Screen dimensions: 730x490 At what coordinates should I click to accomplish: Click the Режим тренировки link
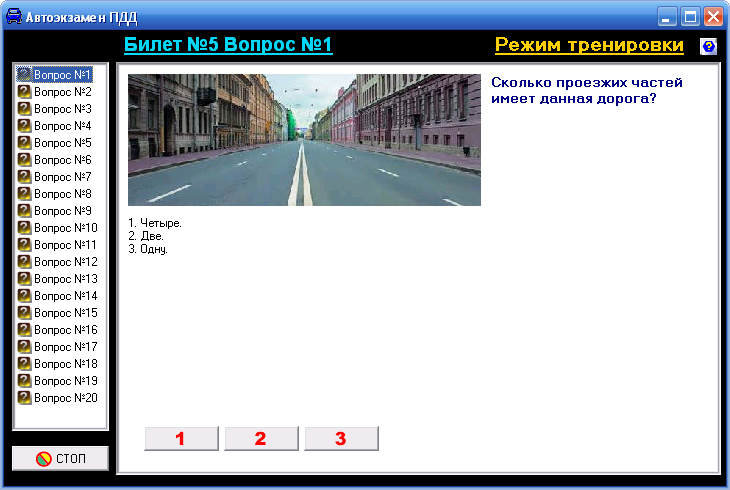tap(589, 45)
